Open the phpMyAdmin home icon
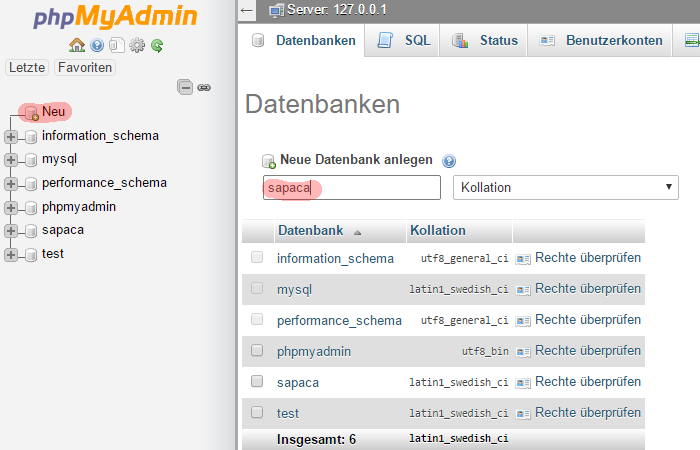700x450 pixels. pos(77,45)
